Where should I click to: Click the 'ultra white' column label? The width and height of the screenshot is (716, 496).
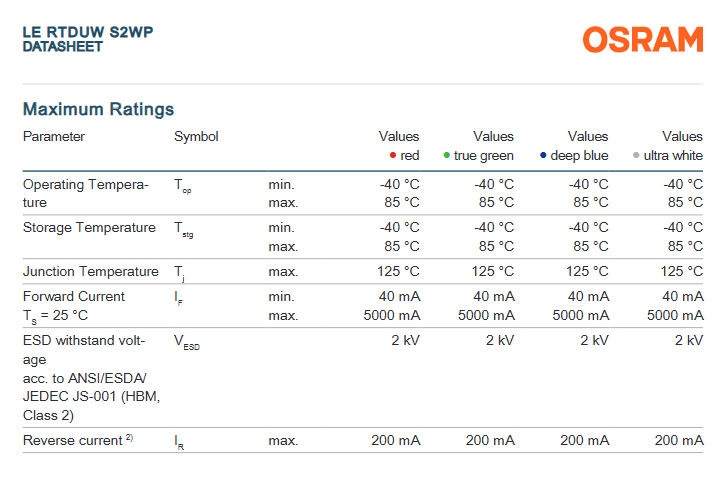coord(673,156)
